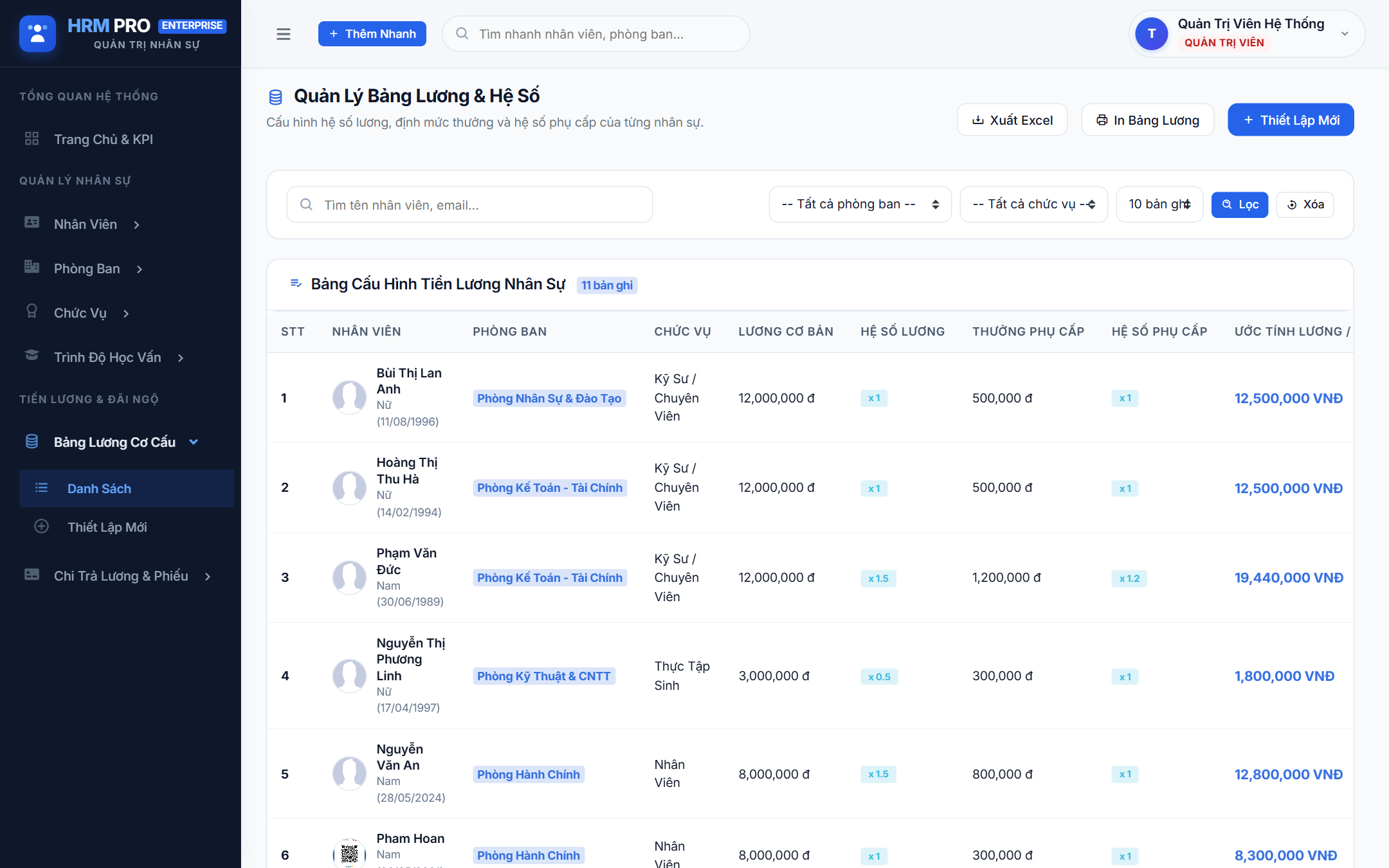Expand the Chức Vụ submenu
Image resolution: width=1389 pixels, height=868 pixels.
126,314
